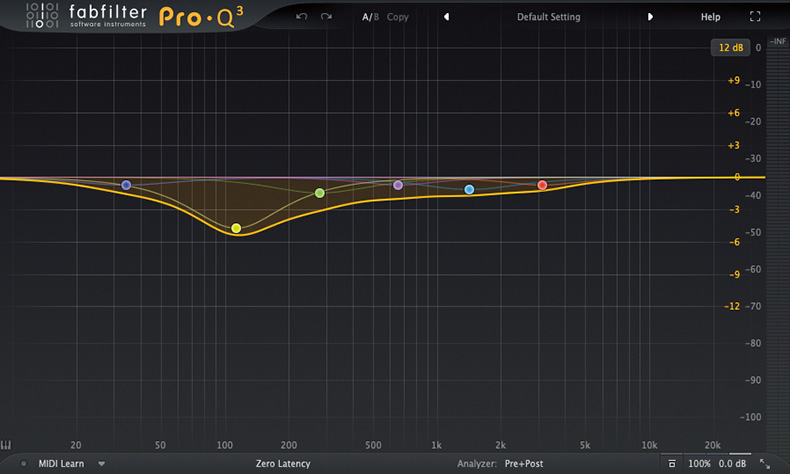790x474 pixels.
Task: Click the -50 analyzer scale label
Action: coord(753,233)
